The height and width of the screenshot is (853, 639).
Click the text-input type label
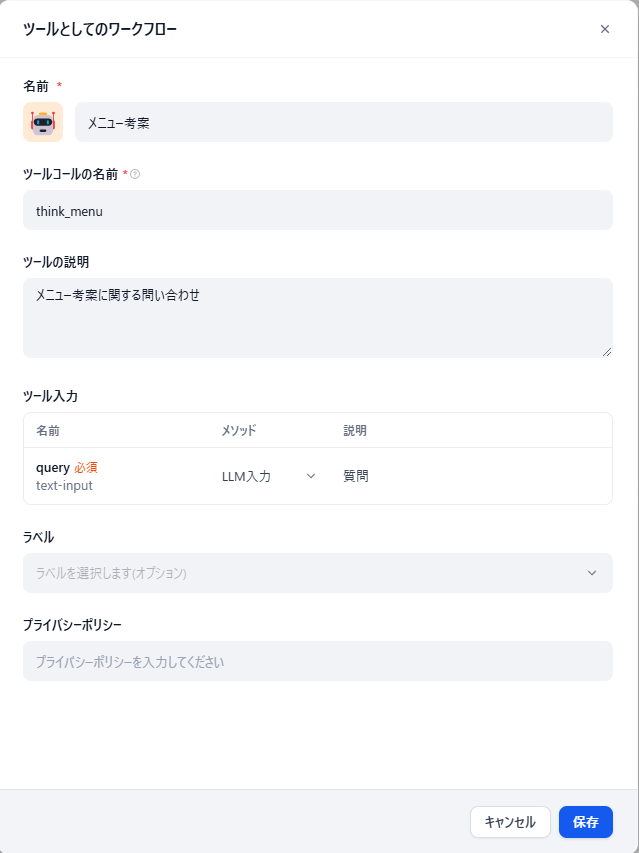click(64, 486)
